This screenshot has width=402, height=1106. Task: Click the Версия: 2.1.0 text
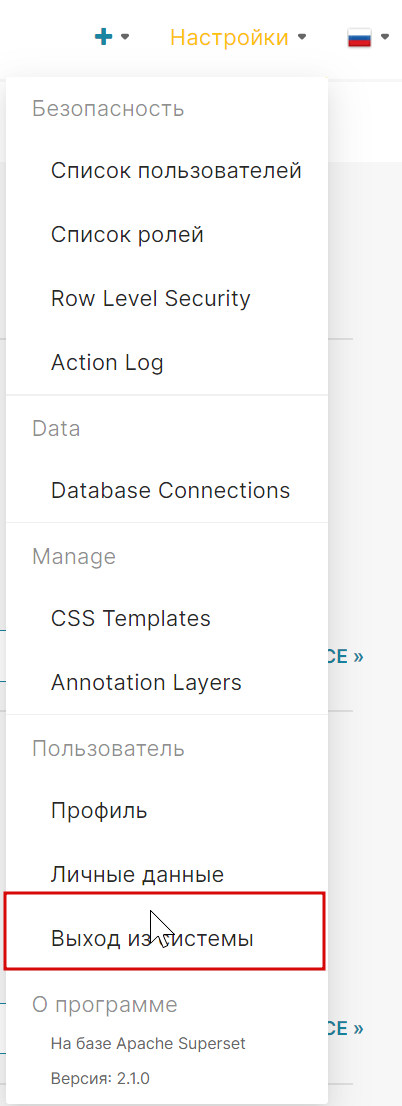click(100, 1078)
